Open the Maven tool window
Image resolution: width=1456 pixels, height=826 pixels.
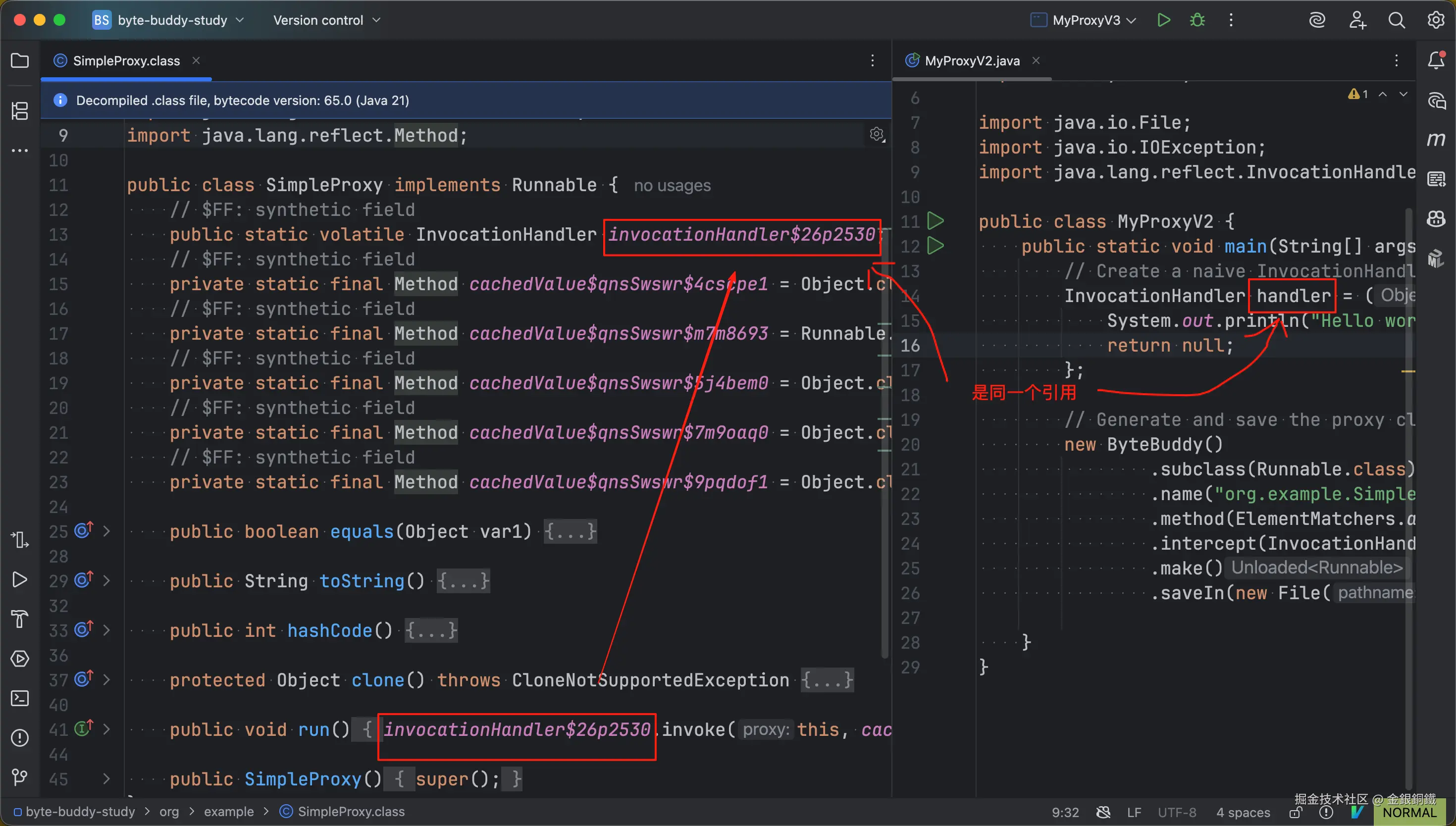click(1436, 140)
